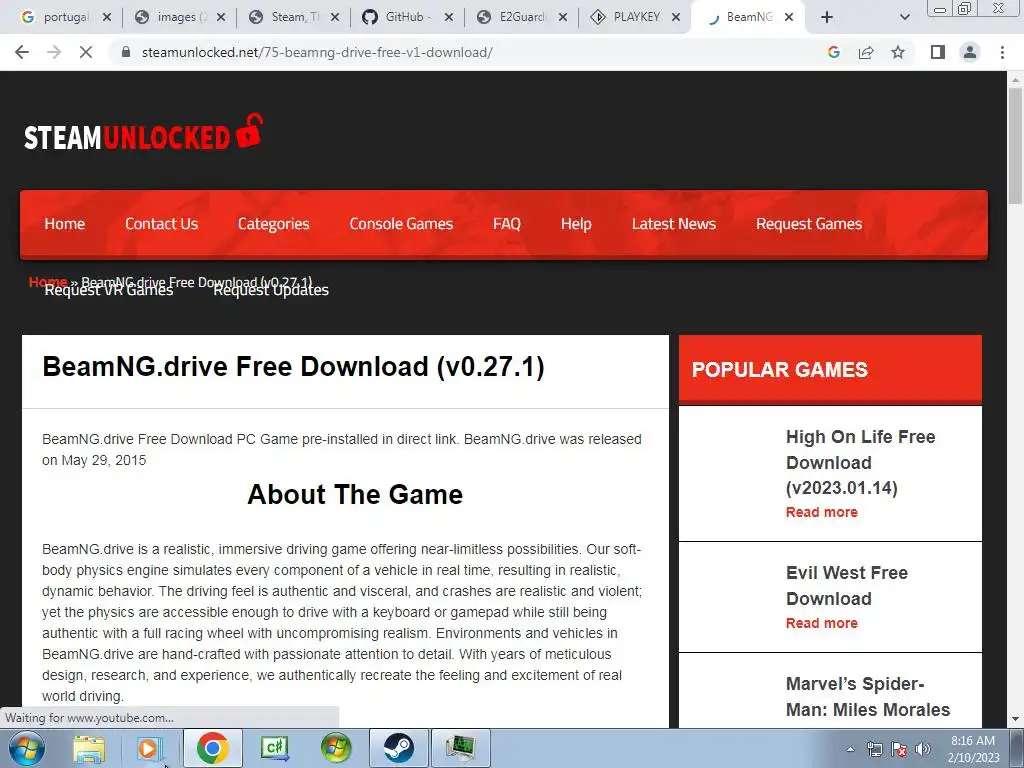Click the scrollbar down arrow
The width and height of the screenshot is (1024, 768).
pyautogui.click(x=1015, y=720)
